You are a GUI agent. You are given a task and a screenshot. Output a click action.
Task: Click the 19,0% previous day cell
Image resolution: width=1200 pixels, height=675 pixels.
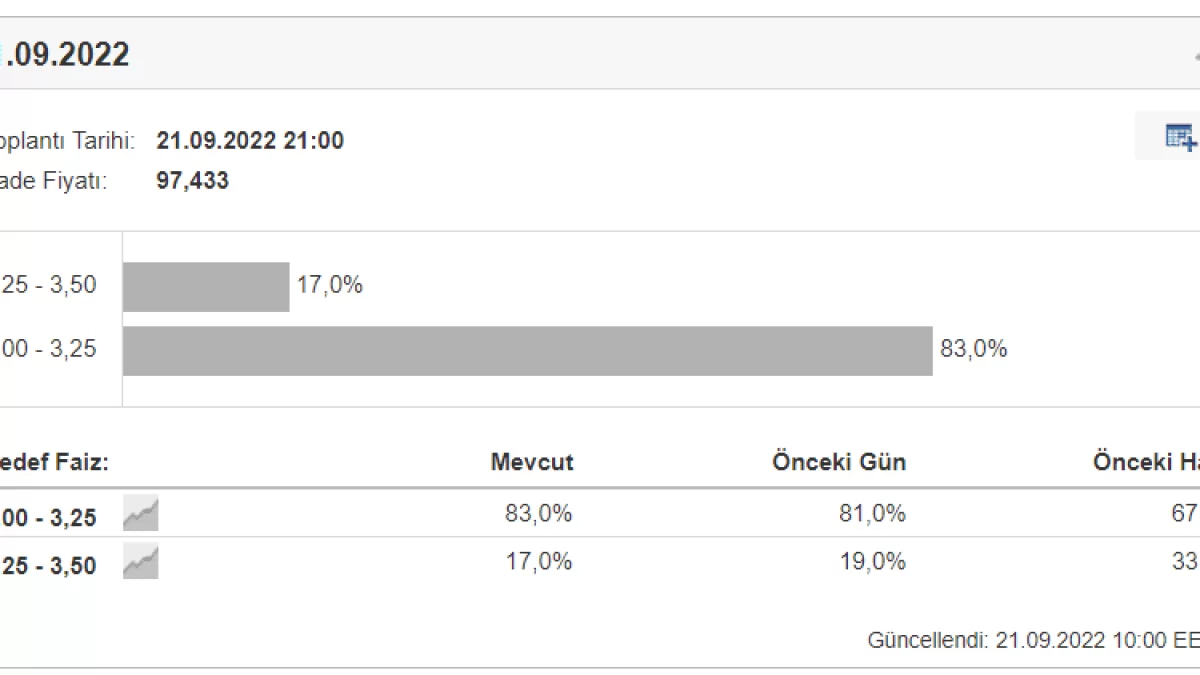click(872, 562)
